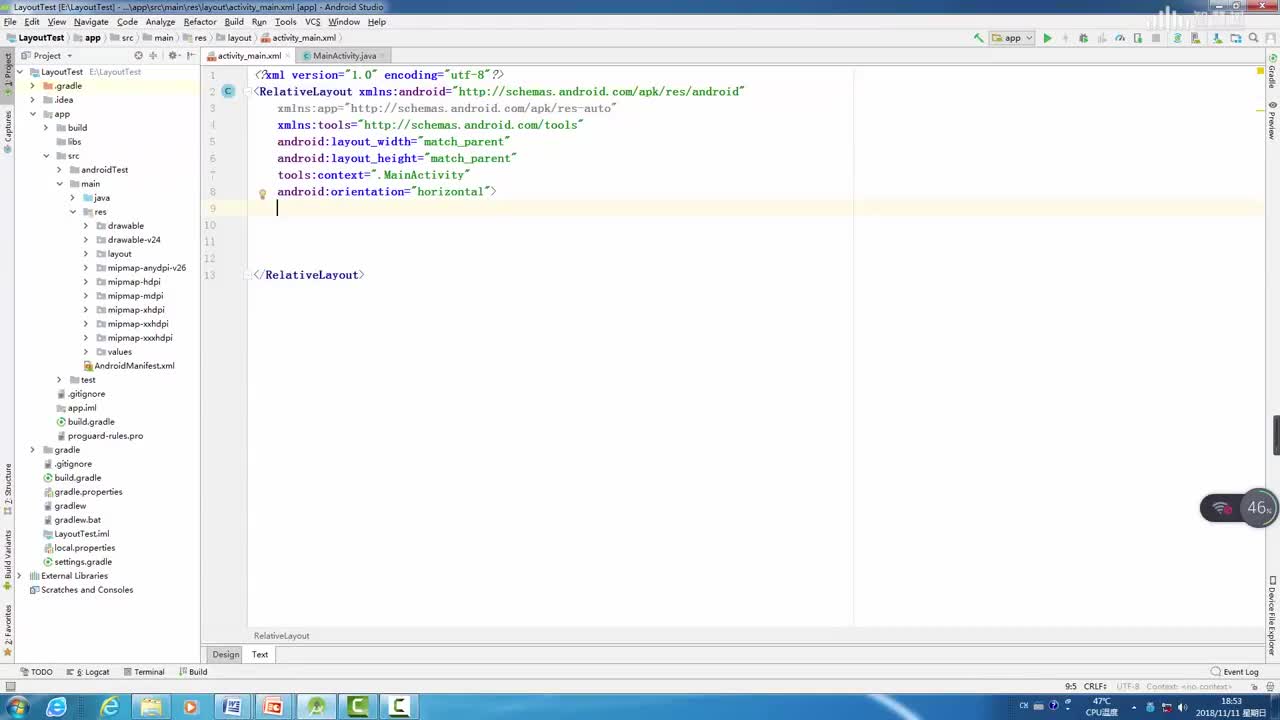Click the Android Studio taskbar icon

[316, 707]
